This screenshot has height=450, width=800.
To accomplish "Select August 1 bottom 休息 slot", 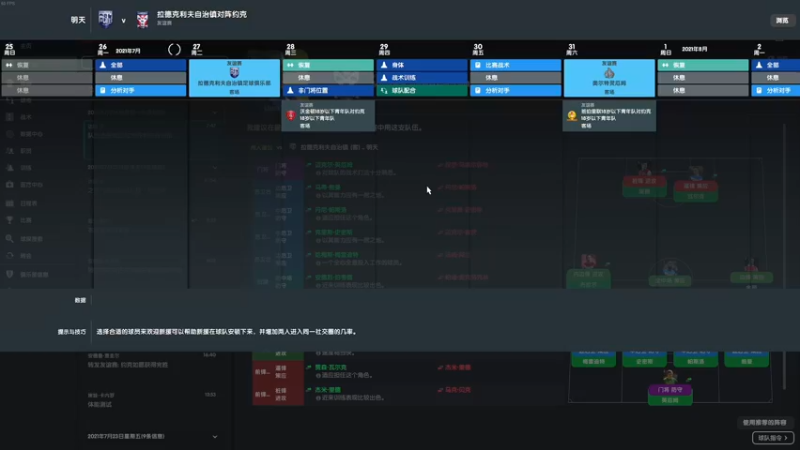I will pos(703,90).
